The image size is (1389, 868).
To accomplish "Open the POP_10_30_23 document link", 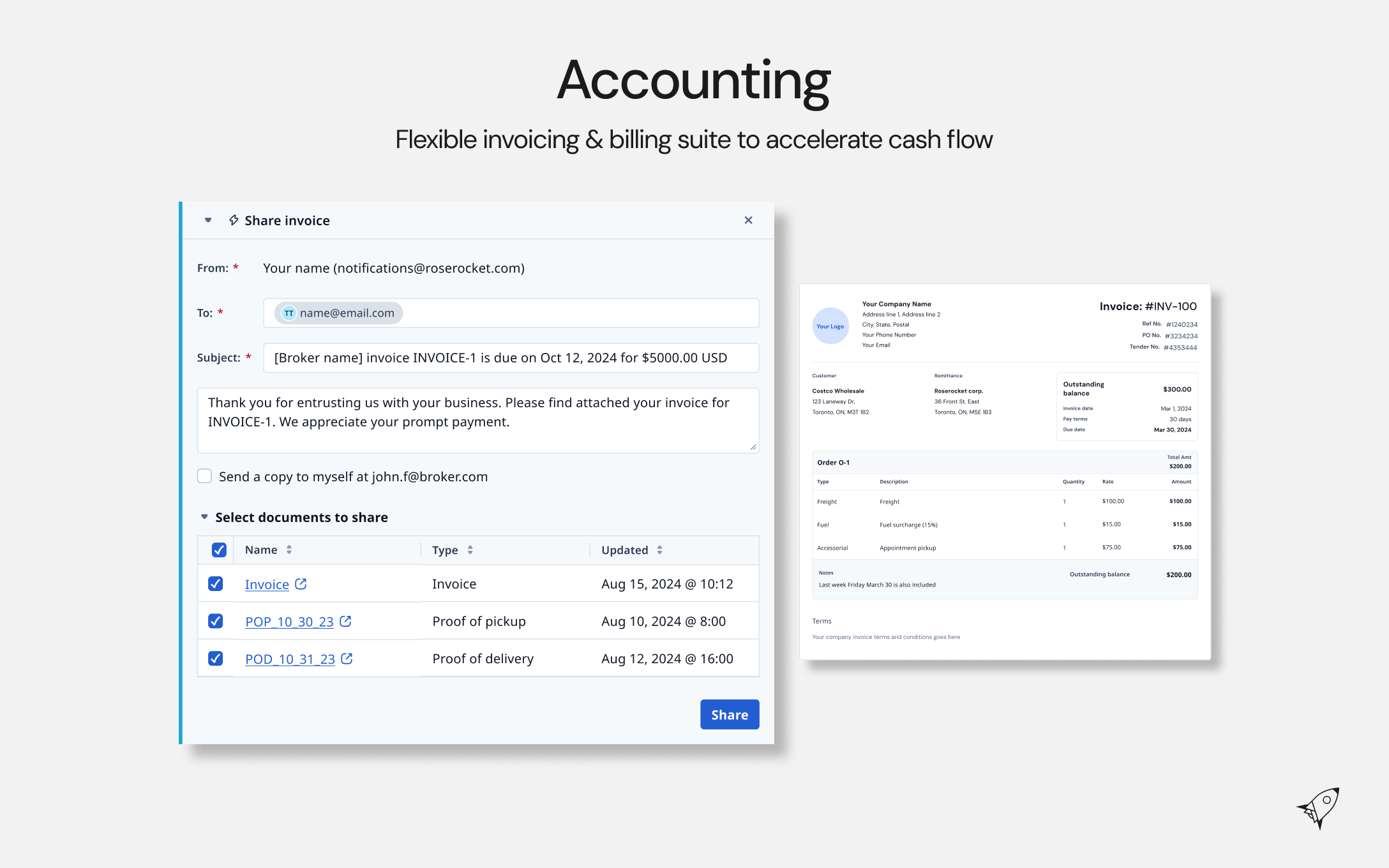I will point(289,622).
